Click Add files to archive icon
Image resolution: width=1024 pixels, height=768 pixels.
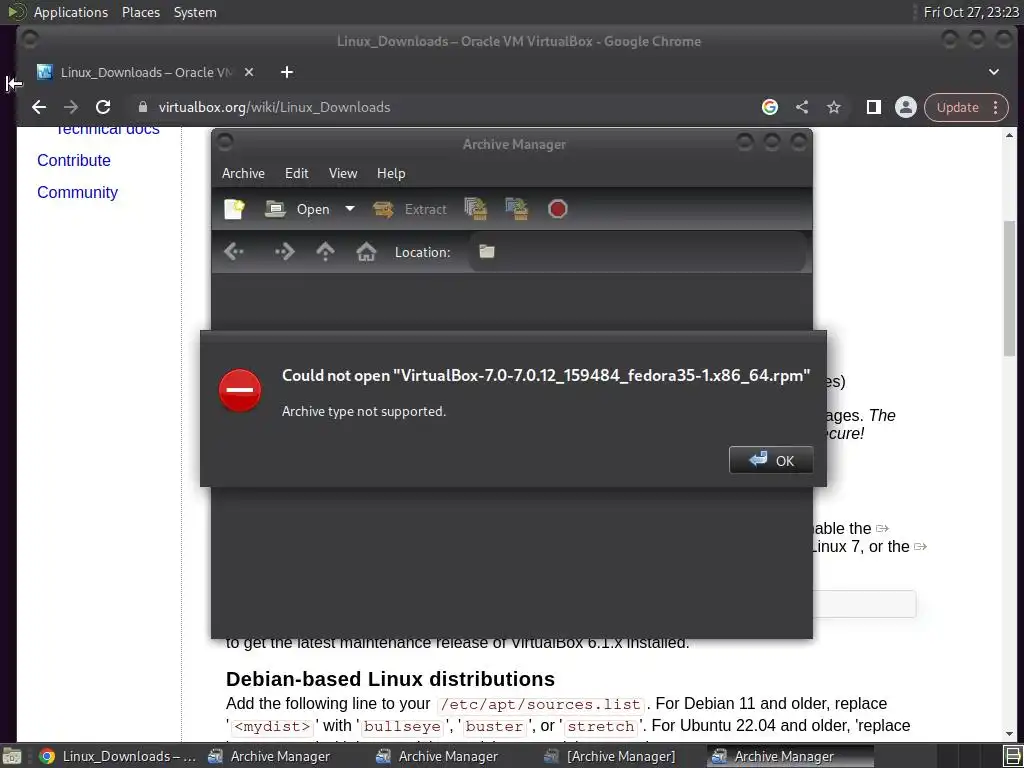pos(475,209)
